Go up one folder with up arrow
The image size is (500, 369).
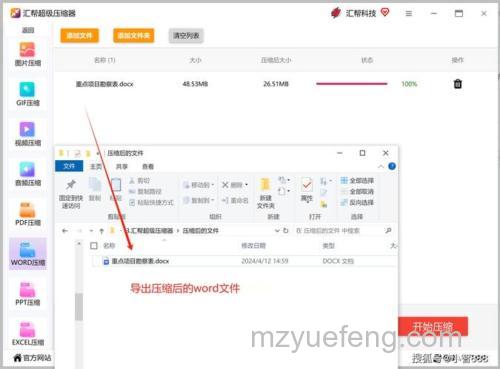click(102, 230)
